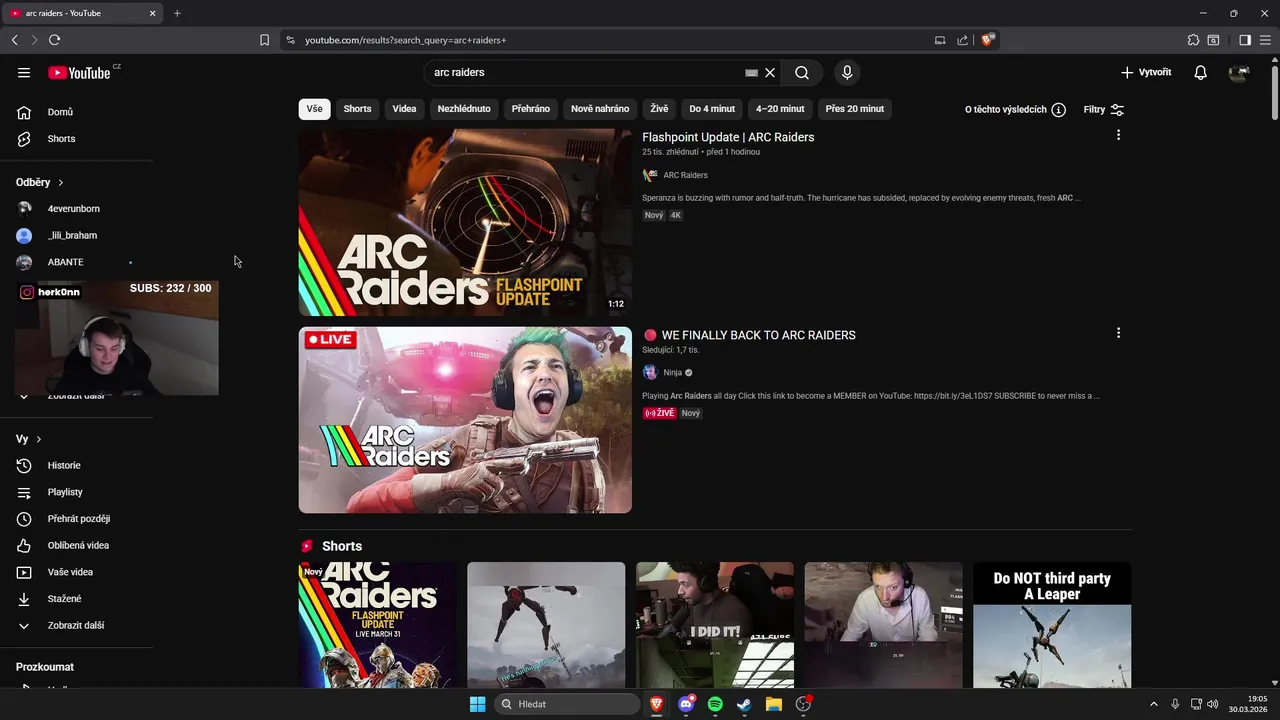Select the Vše filter chip
Viewport: 1280px width, 720px height.
pyautogui.click(x=314, y=109)
